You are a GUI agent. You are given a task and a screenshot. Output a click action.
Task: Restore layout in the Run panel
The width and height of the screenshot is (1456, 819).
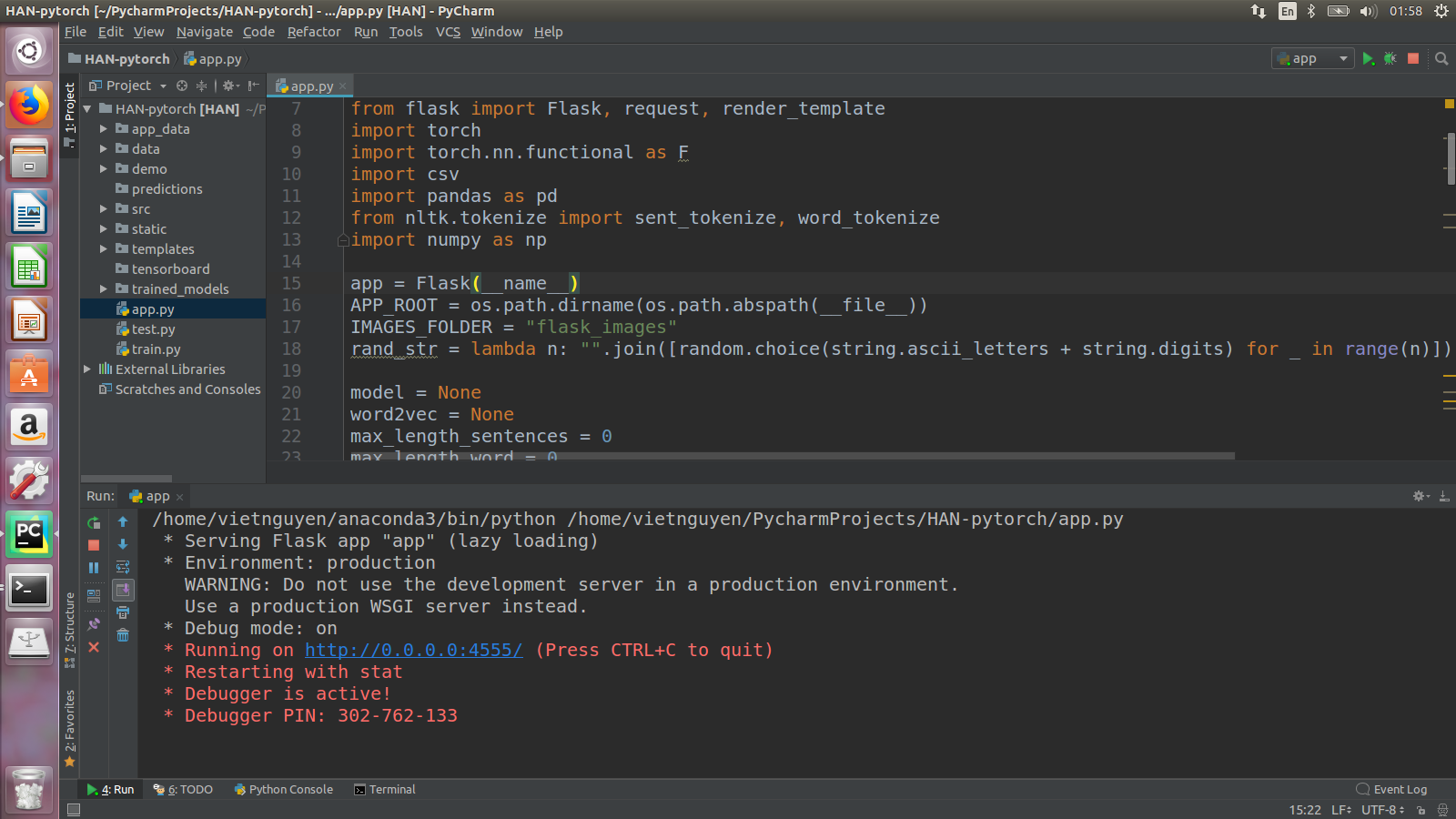94,596
